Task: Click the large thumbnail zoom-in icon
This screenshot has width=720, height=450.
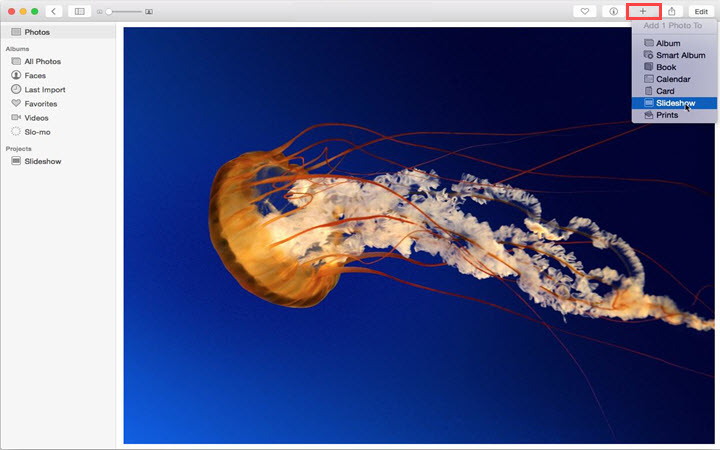Action: (149, 11)
